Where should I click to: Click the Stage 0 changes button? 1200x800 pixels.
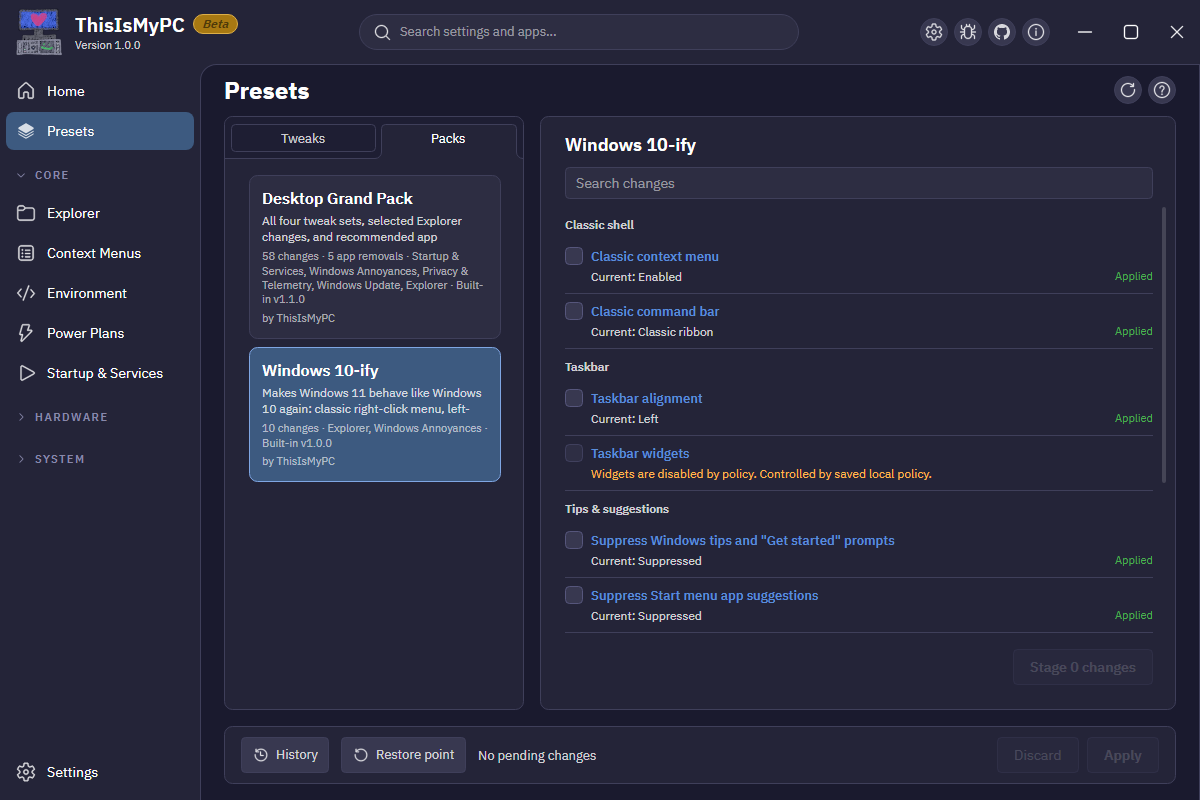1083,667
